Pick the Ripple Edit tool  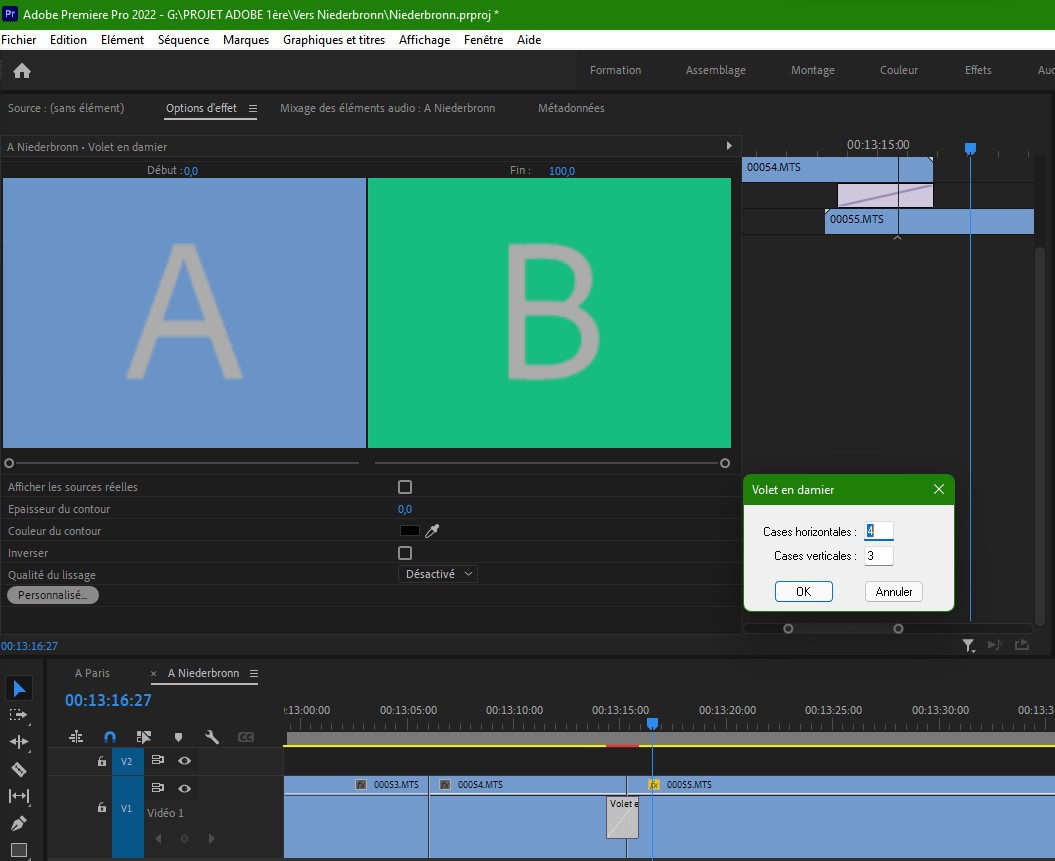coord(19,742)
